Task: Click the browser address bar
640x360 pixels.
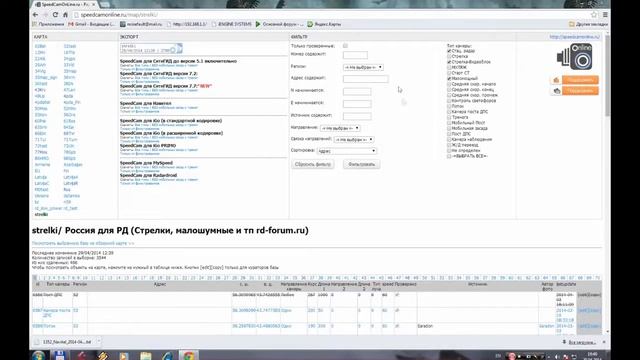Action: click(331, 15)
